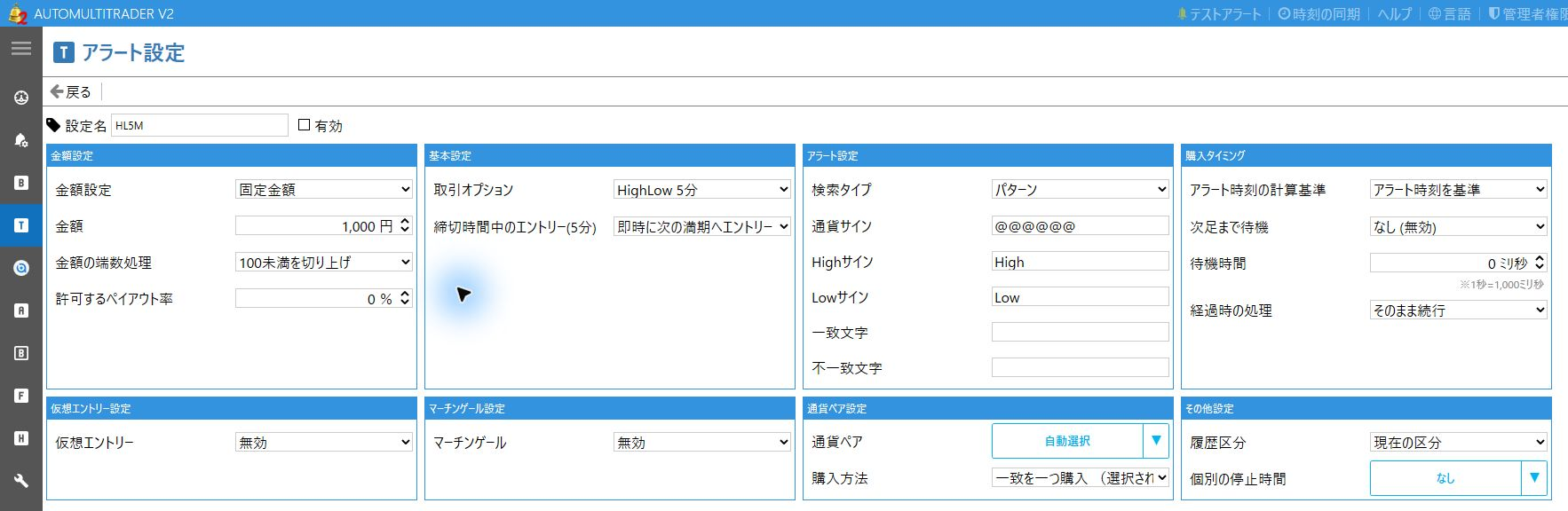Open the 購入方法 dropdown
Screen dimensions: 1568x511
[1081, 477]
